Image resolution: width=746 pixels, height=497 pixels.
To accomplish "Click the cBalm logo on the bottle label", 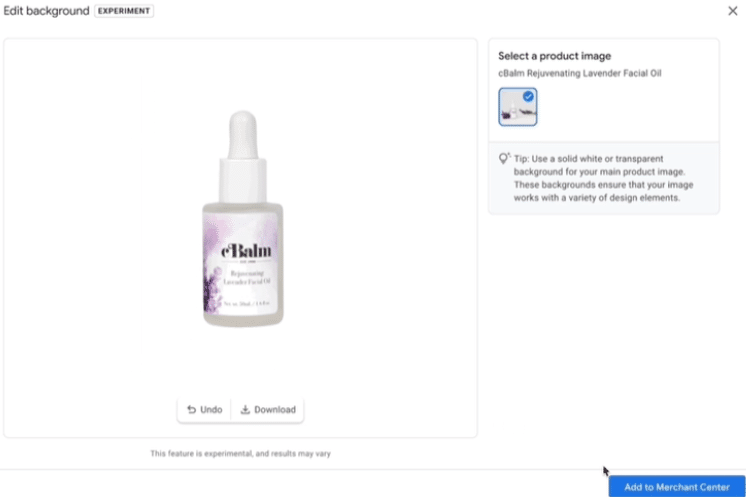I will [246, 251].
